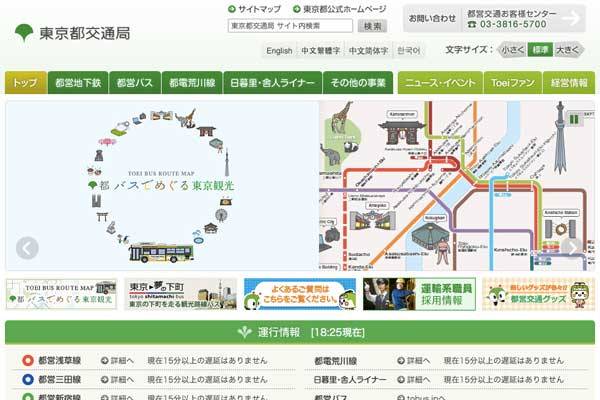Open the よくあるご質問 FAQ banner
Image resolution: width=600 pixels, height=400 pixels.
coord(300,294)
